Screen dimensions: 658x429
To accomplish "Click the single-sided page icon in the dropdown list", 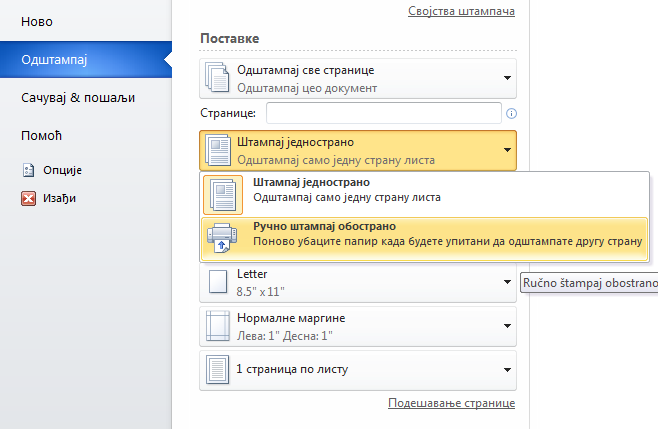I will [223, 195].
